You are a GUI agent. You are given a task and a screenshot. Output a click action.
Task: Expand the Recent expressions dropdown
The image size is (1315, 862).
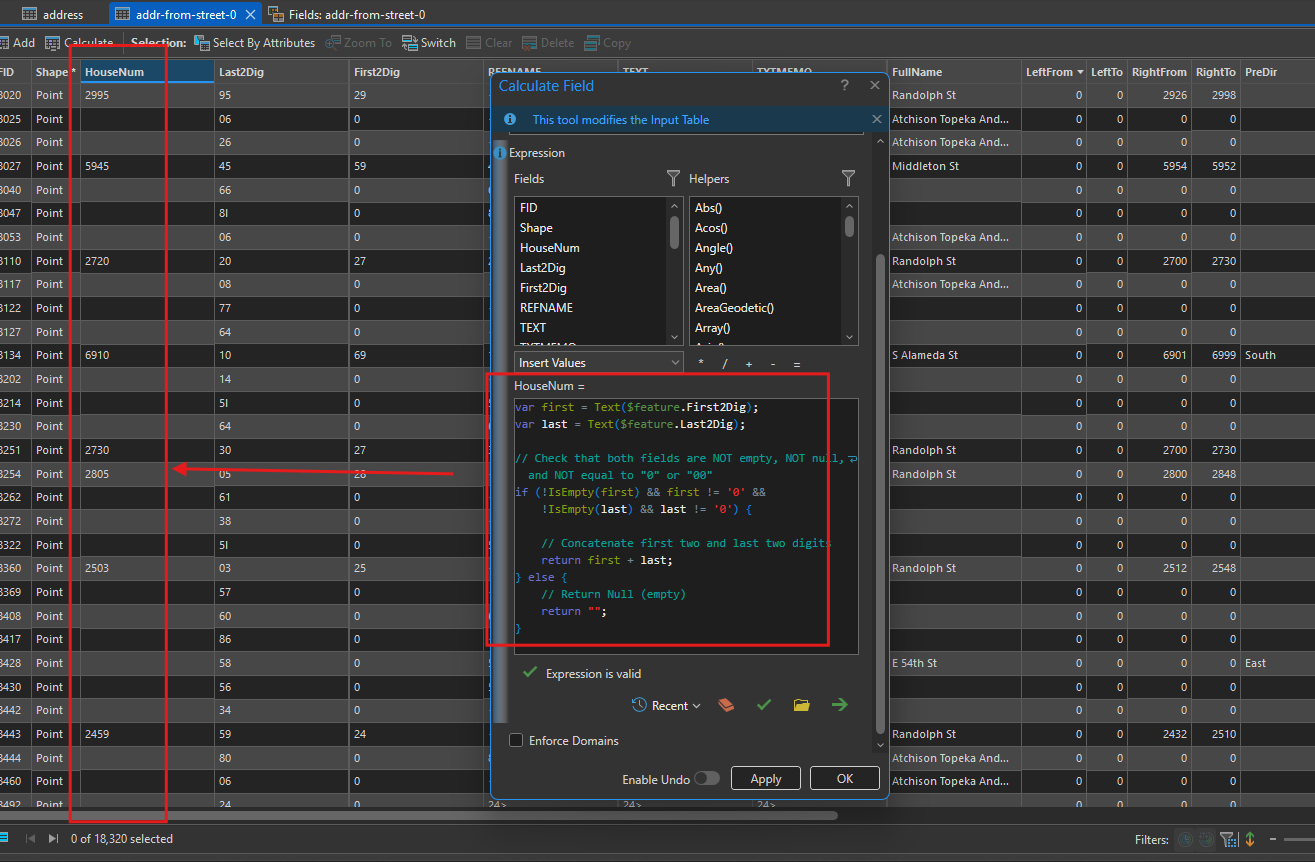[666, 706]
